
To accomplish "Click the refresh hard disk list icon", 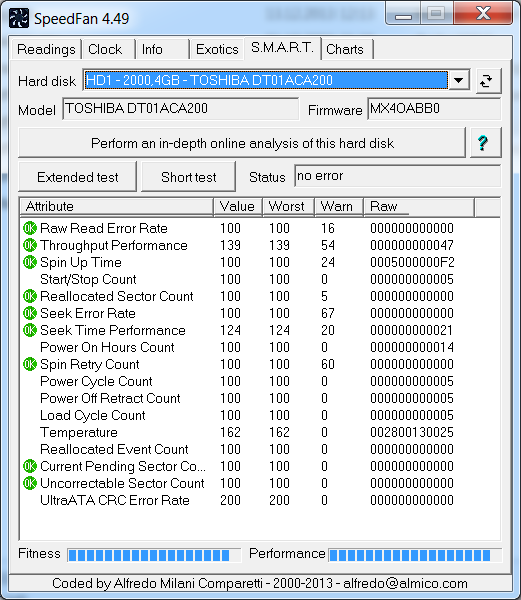I will pyautogui.click(x=488, y=81).
